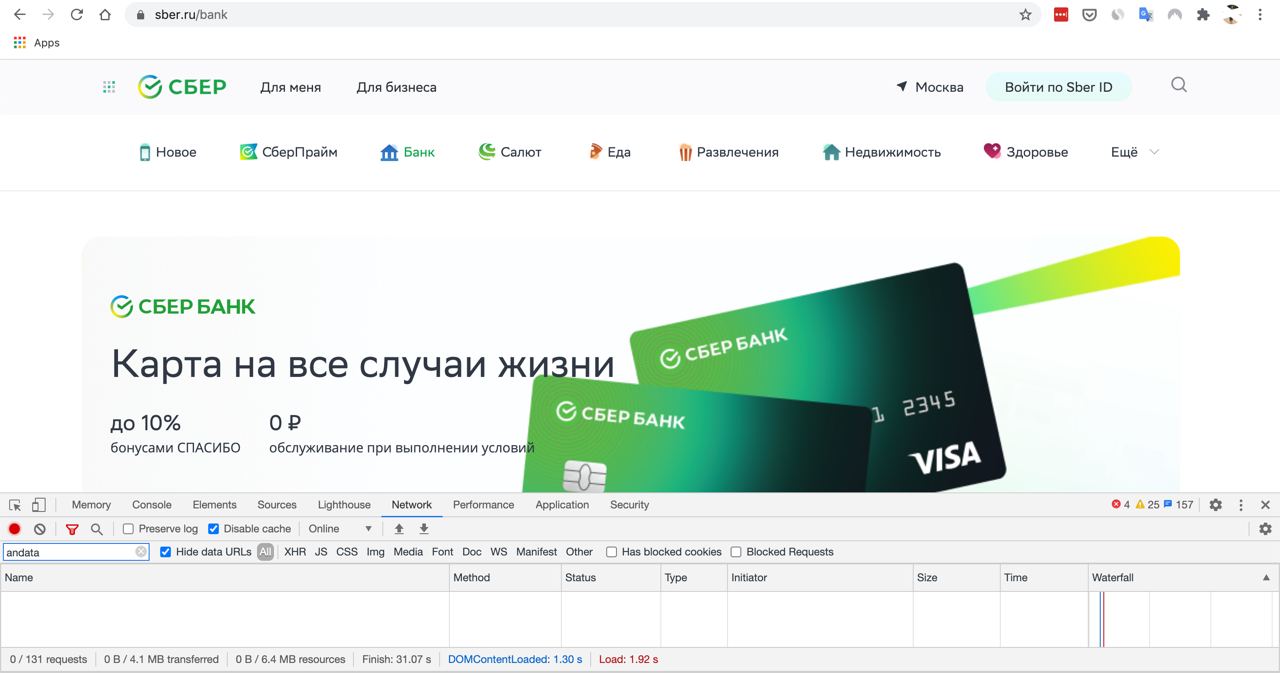Click the Pocket extension icon
The image size is (1280, 673).
(1089, 15)
